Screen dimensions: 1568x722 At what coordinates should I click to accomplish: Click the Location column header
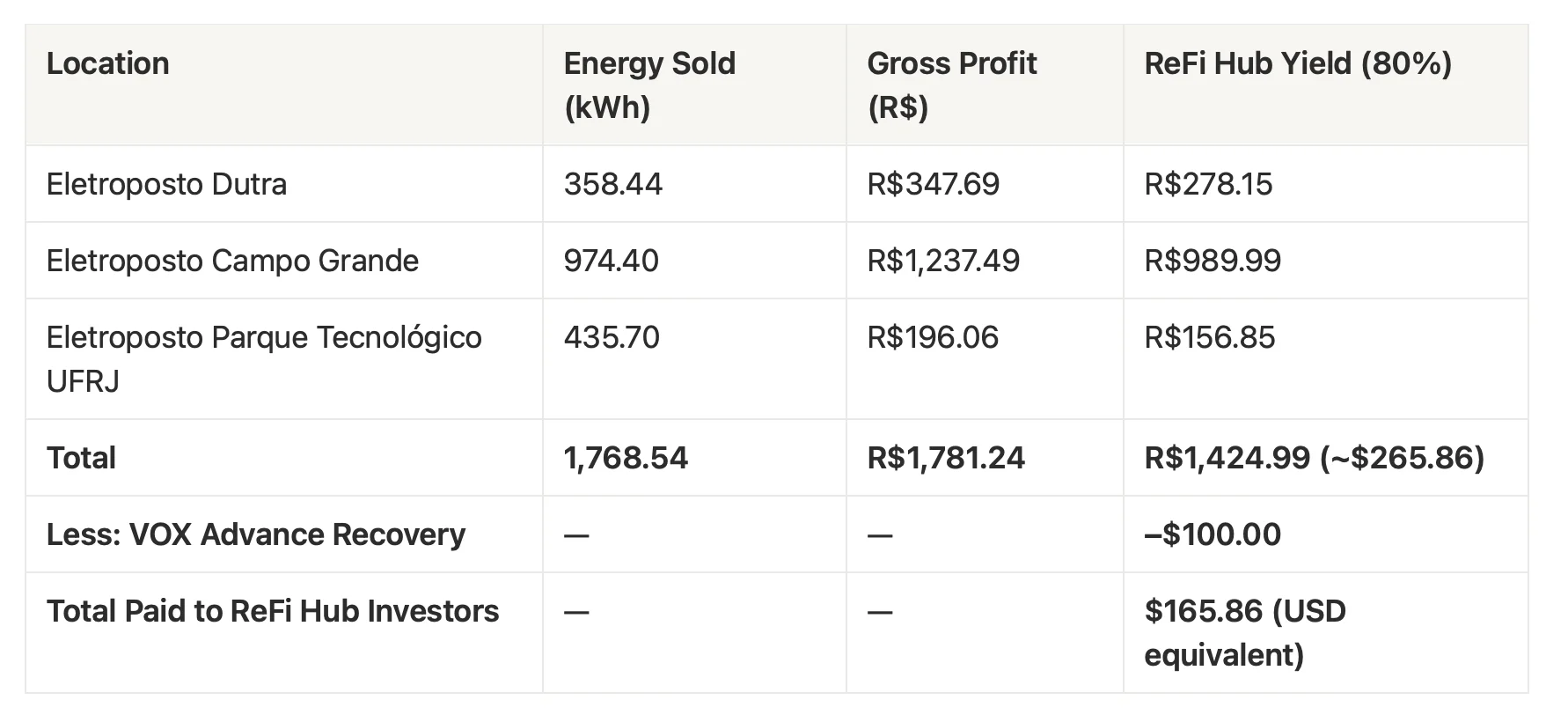[x=107, y=64]
